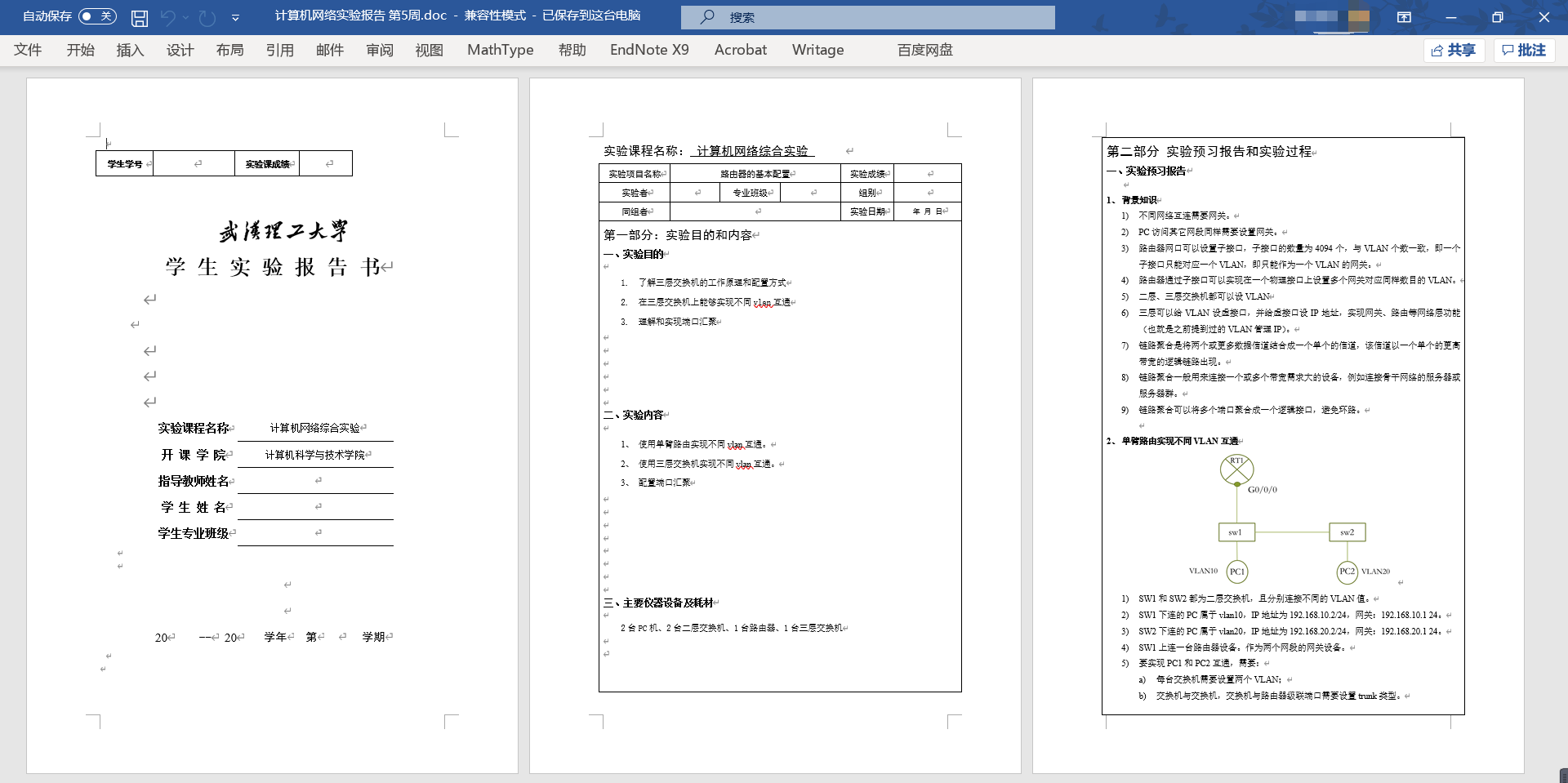Open Ribbon Display Options icon
The width and height of the screenshot is (1568, 783).
coord(1404,17)
